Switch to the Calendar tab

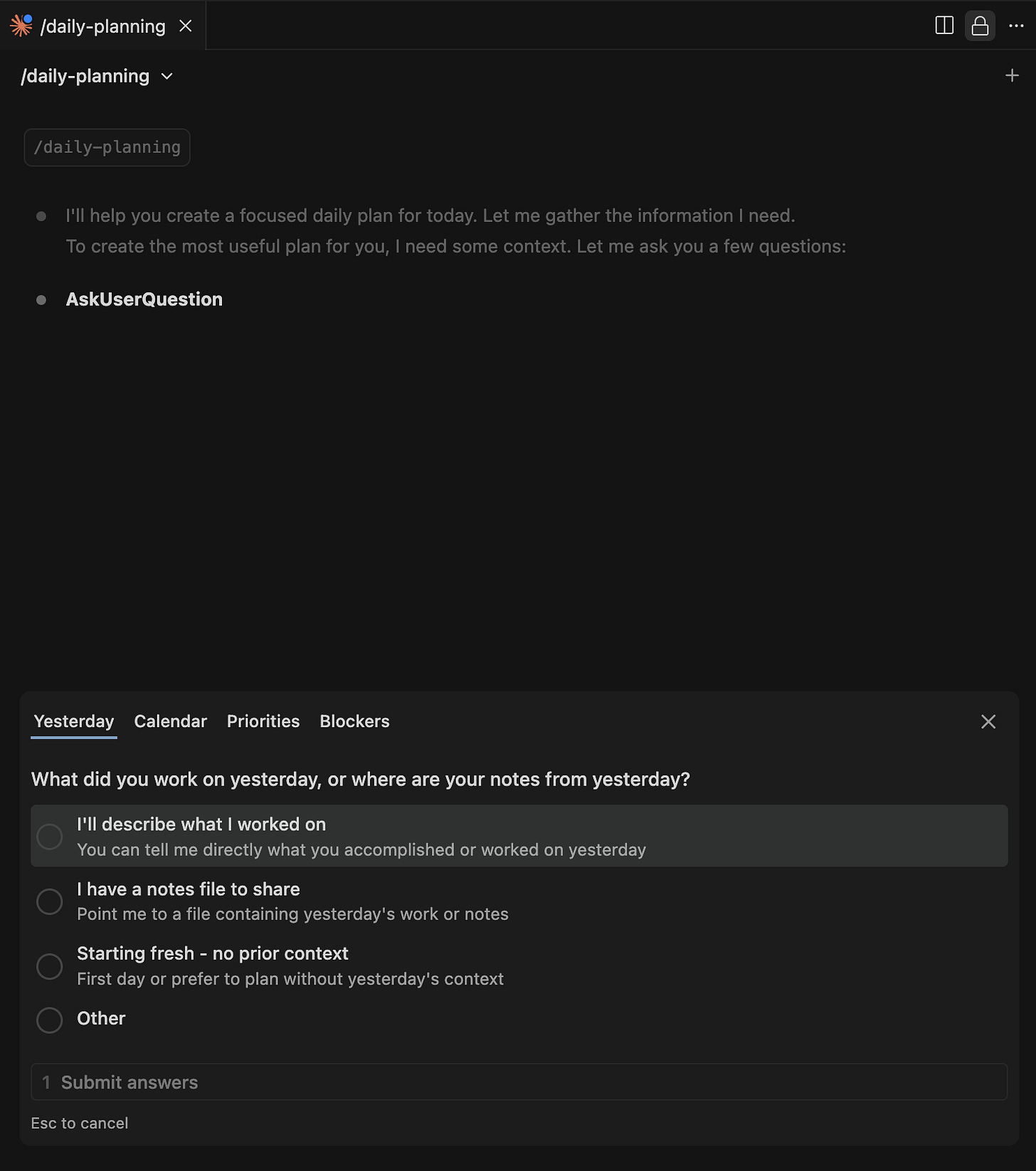click(170, 721)
